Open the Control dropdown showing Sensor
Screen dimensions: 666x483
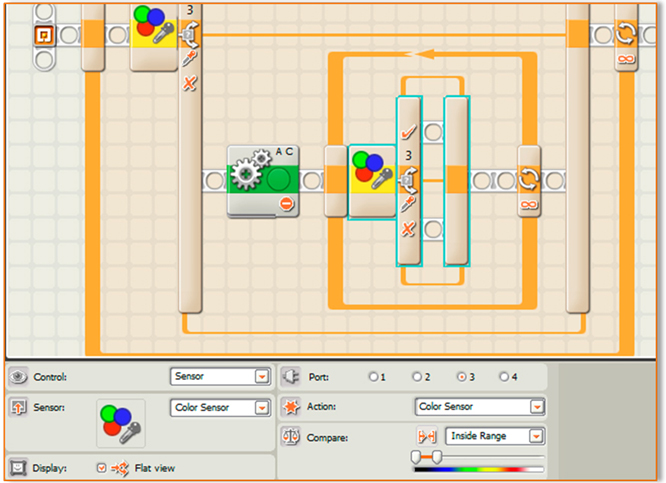(262, 377)
